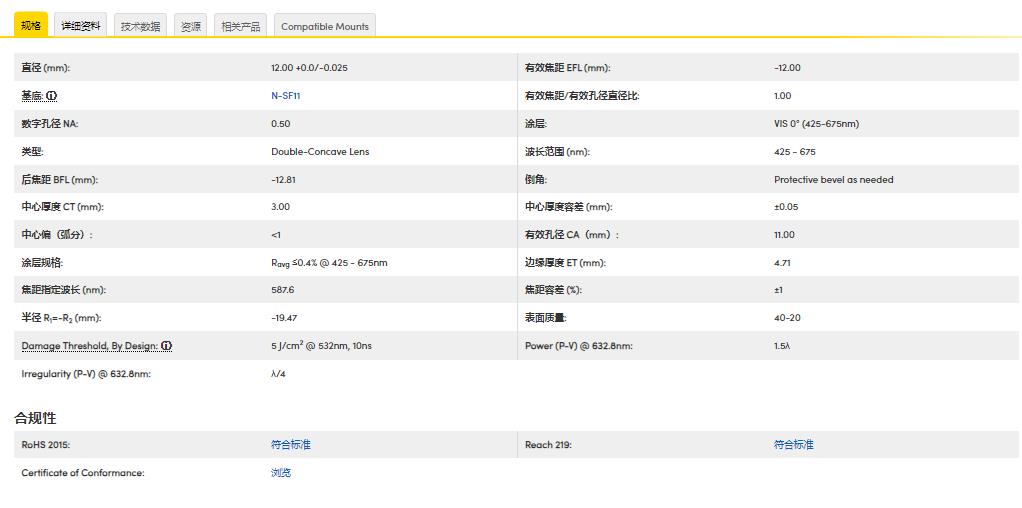Image resolution: width=1022 pixels, height=508 pixels.
Task: Switch to the 详细资料 tab
Action: tap(81, 26)
